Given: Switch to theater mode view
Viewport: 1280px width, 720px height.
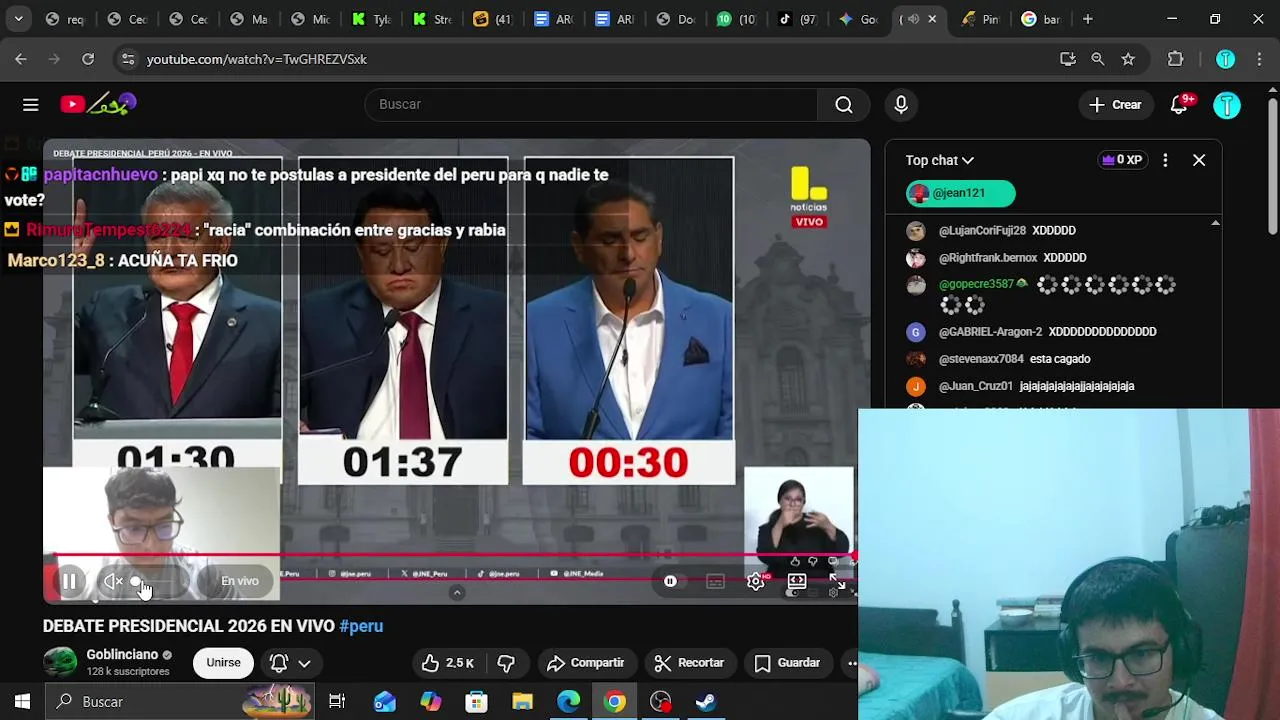Looking at the screenshot, I should (797, 581).
